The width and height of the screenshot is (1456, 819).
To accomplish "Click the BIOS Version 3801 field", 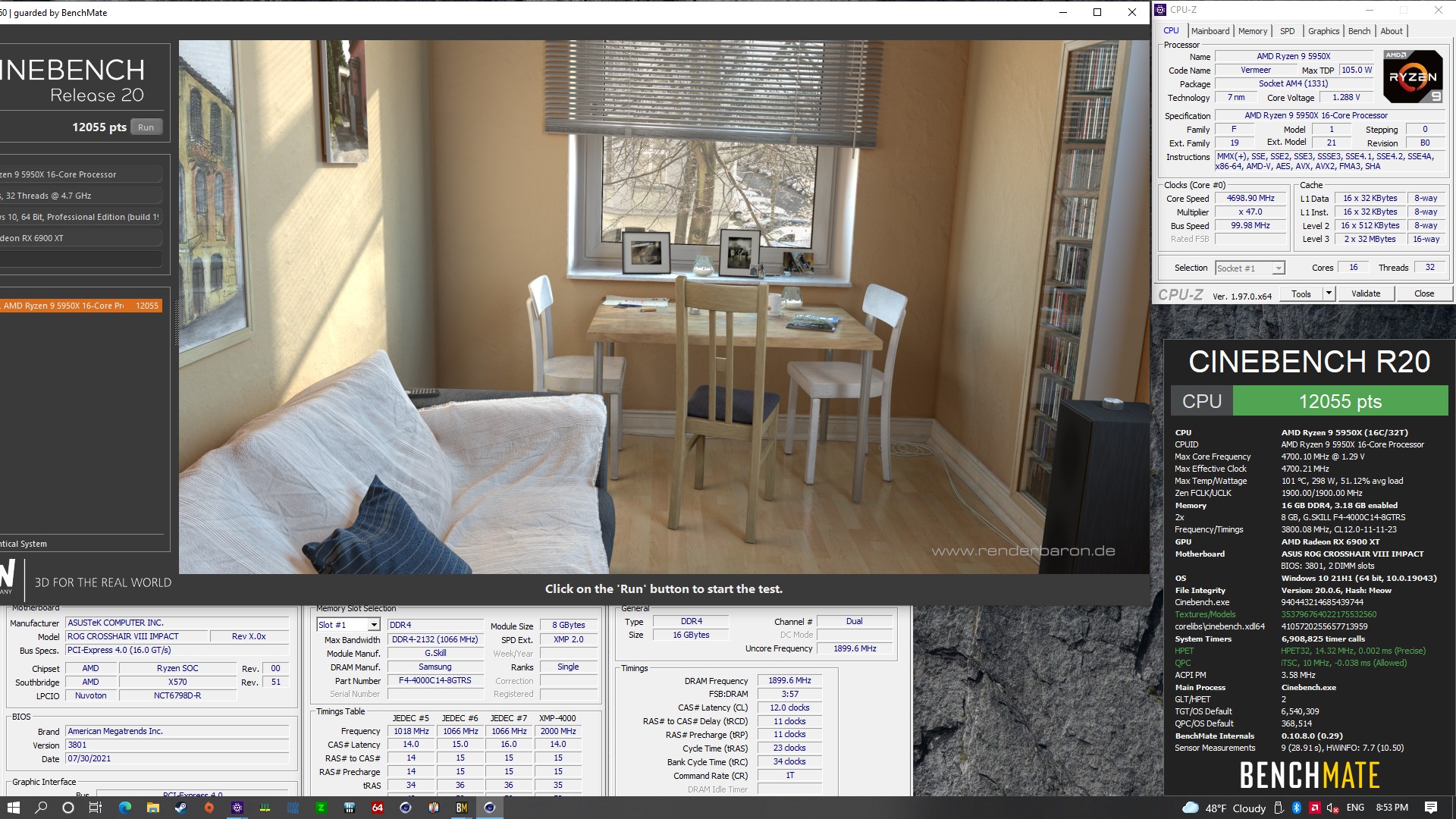I will tap(177, 745).
